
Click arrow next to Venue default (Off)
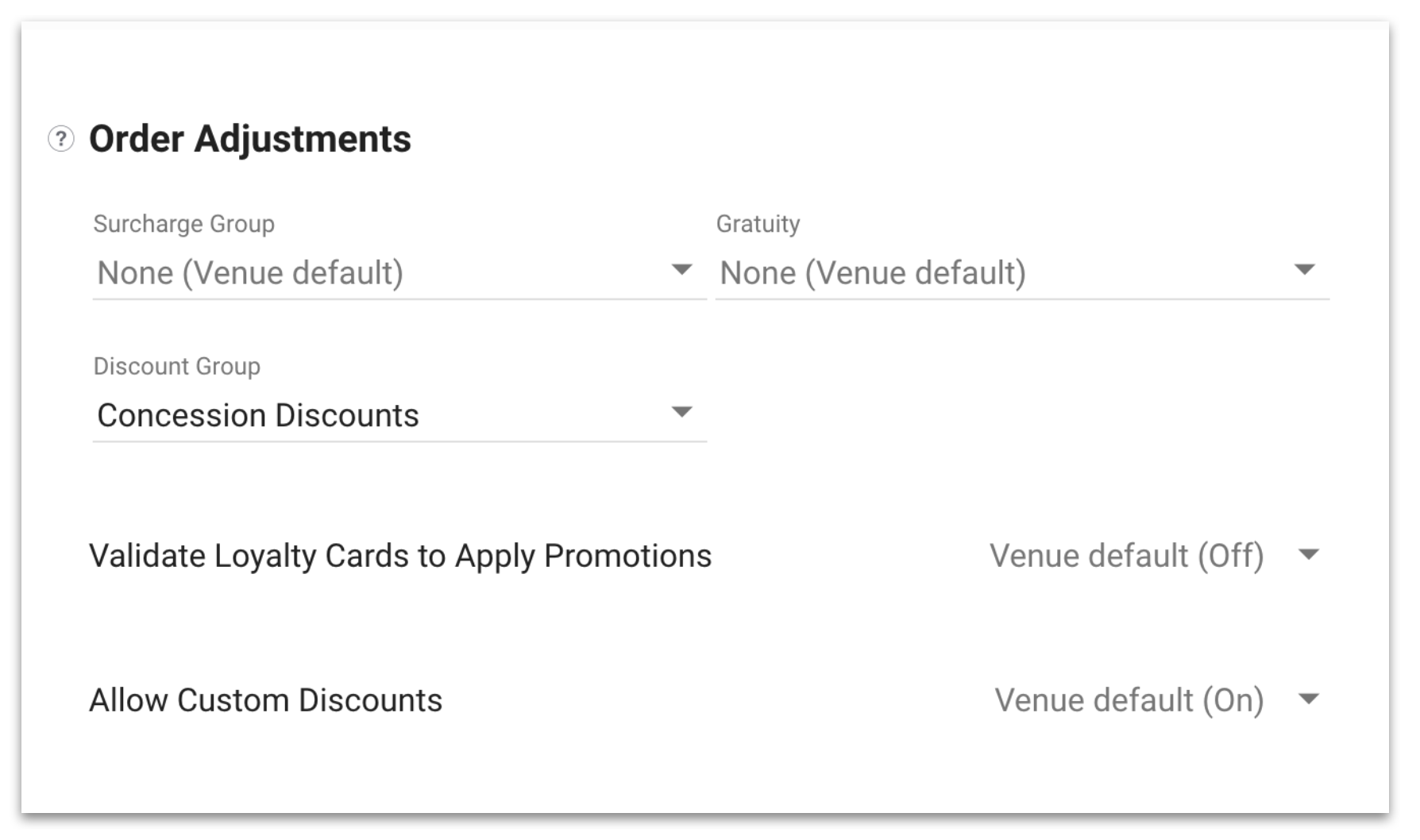point(1308,554)
